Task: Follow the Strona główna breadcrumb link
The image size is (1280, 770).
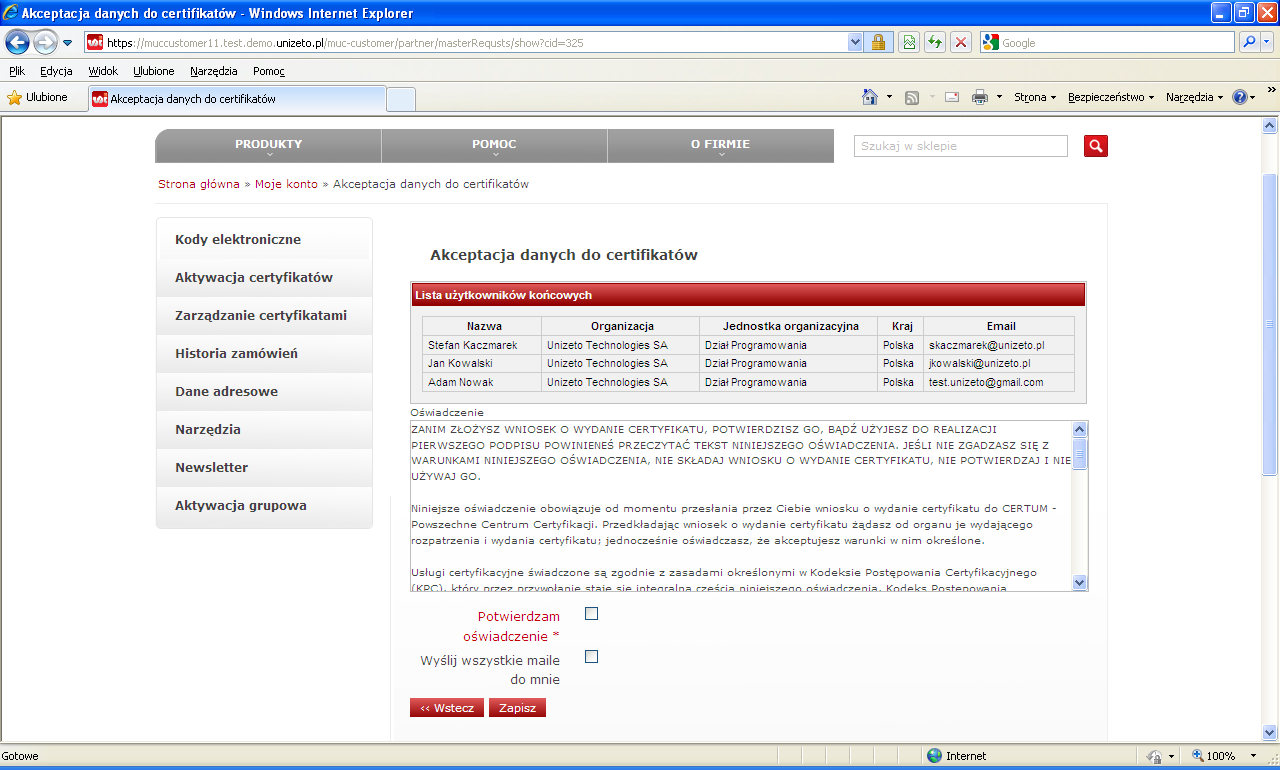Action: (x=199, y=184)
